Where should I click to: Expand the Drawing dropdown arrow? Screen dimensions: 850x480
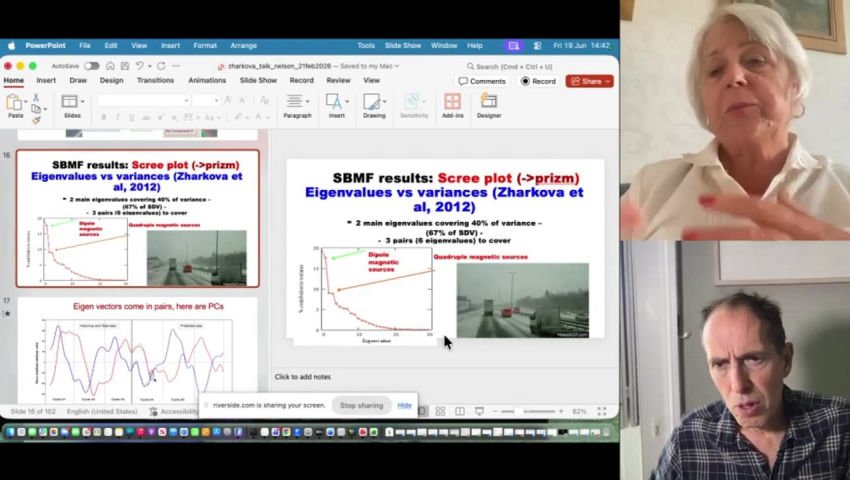(x=384, y=101)
